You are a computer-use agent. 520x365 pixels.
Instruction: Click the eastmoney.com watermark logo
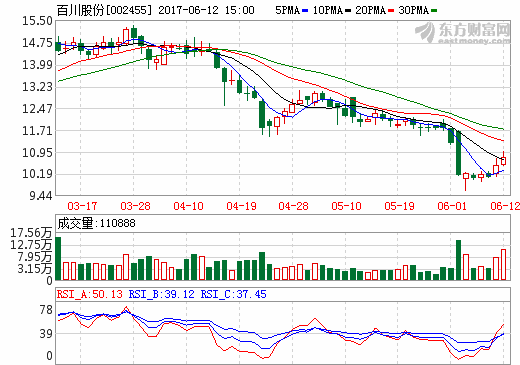coord(463,33)
